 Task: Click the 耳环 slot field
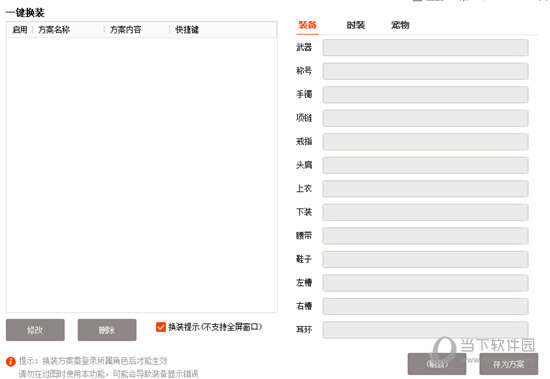[425, 330]
